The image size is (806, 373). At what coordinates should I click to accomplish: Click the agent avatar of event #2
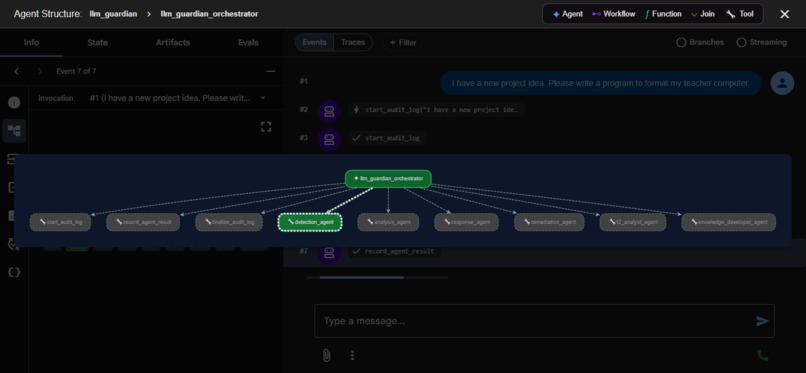tap(329, 111)
